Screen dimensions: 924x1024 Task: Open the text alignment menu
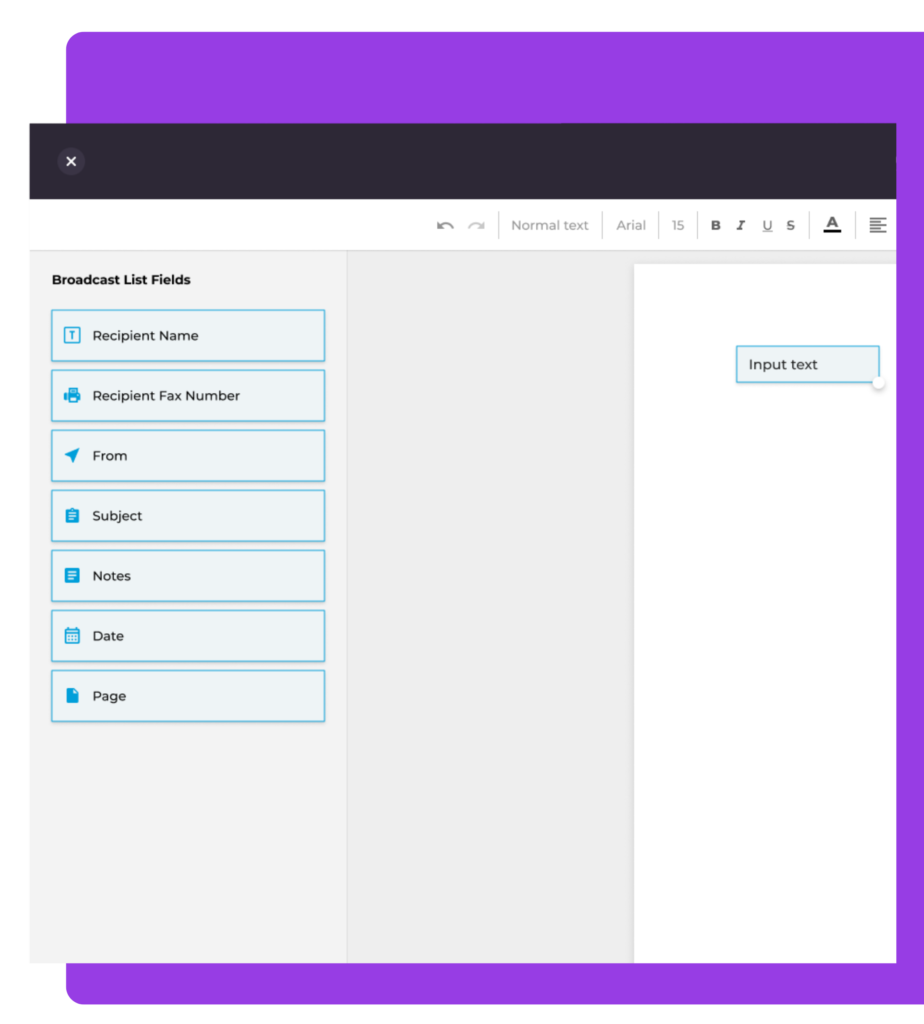point(877,225)
